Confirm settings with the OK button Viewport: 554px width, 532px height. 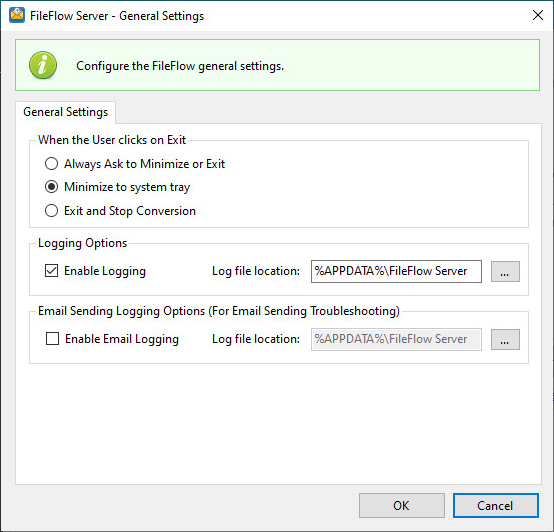pyautogui.click(x=402, y=506)
